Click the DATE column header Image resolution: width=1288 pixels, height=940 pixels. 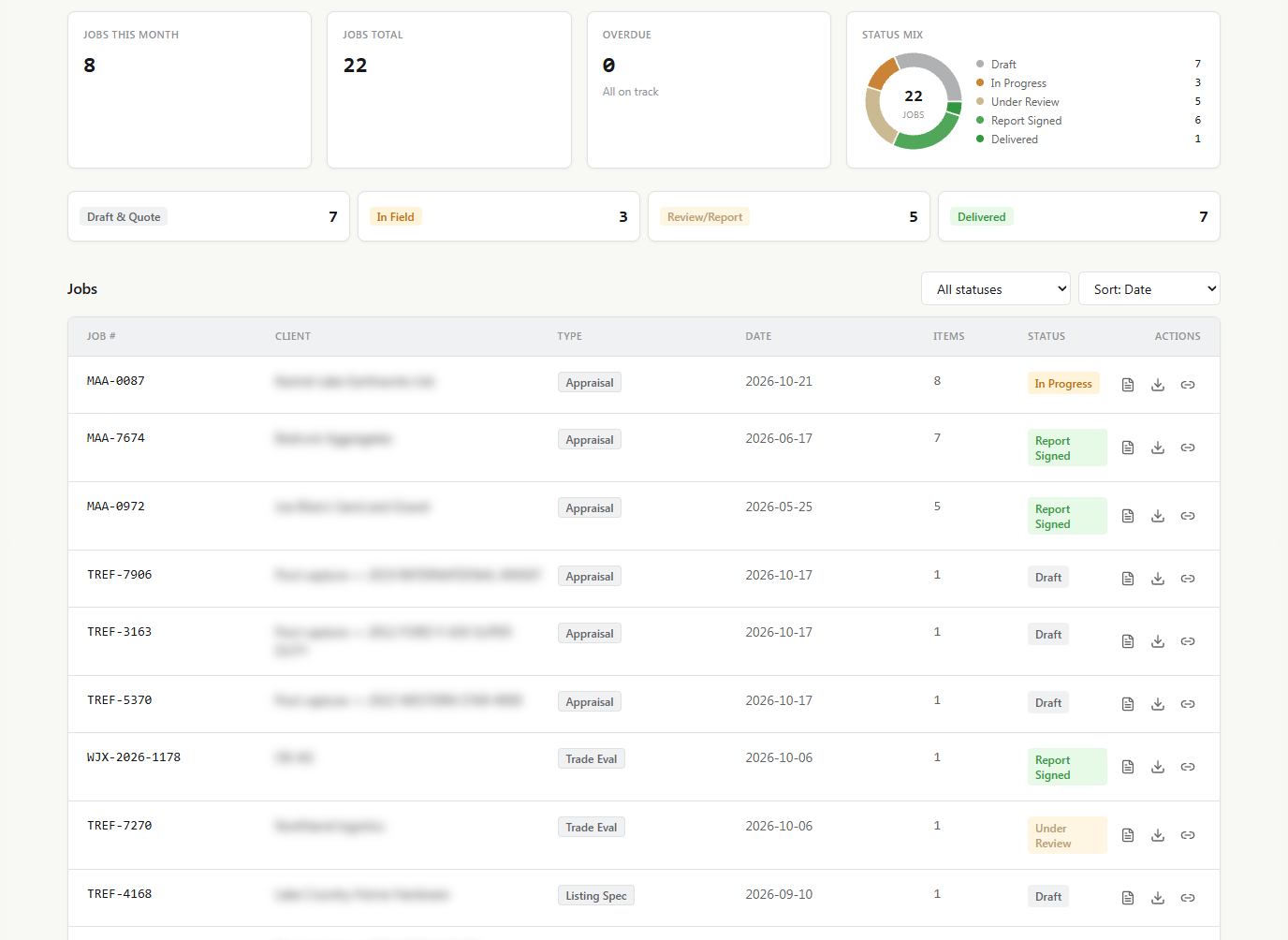(x=759, y=336)
